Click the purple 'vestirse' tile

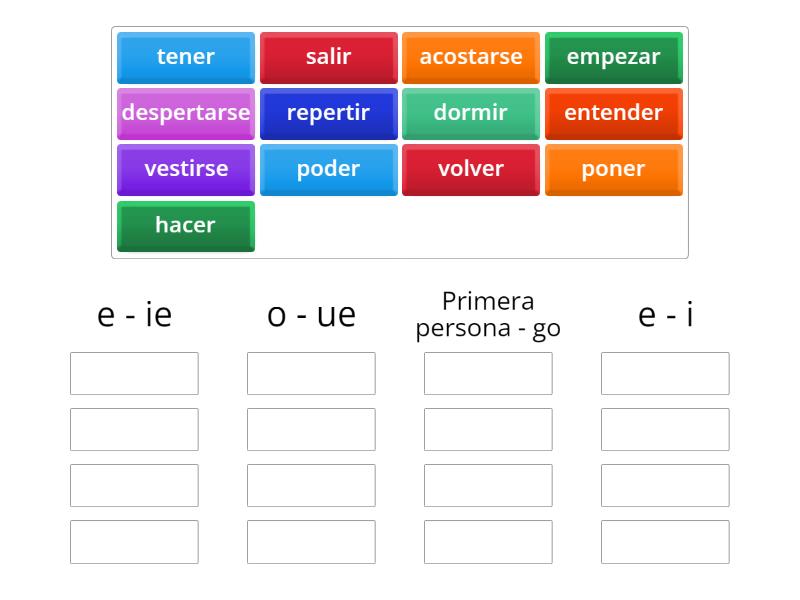185,169
